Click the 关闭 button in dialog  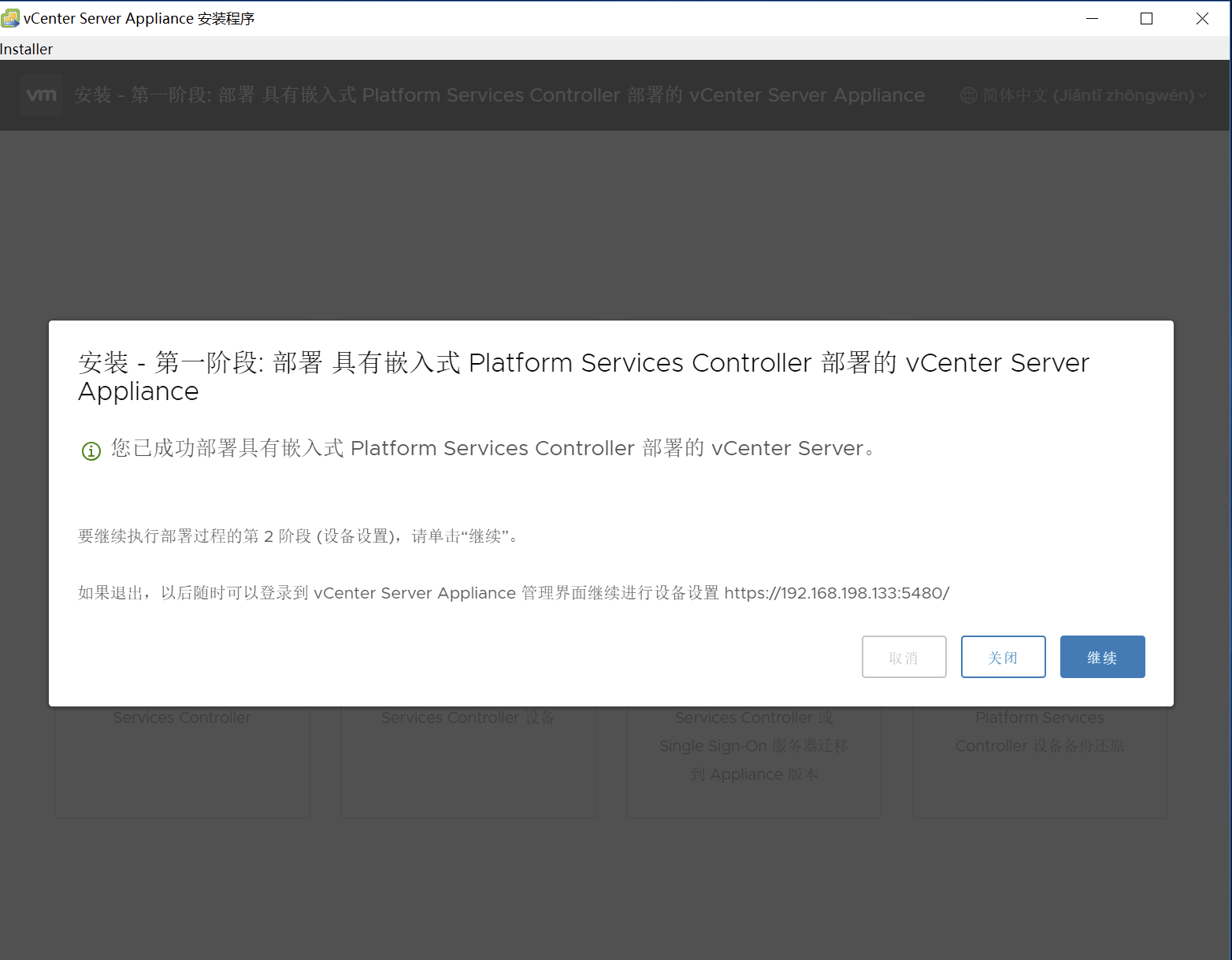tap(1003, 657)
